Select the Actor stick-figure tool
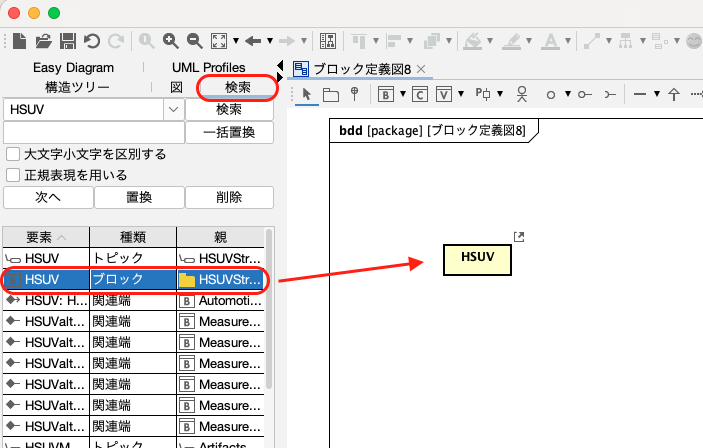This screenshot has width=703, height=448. 521,95
